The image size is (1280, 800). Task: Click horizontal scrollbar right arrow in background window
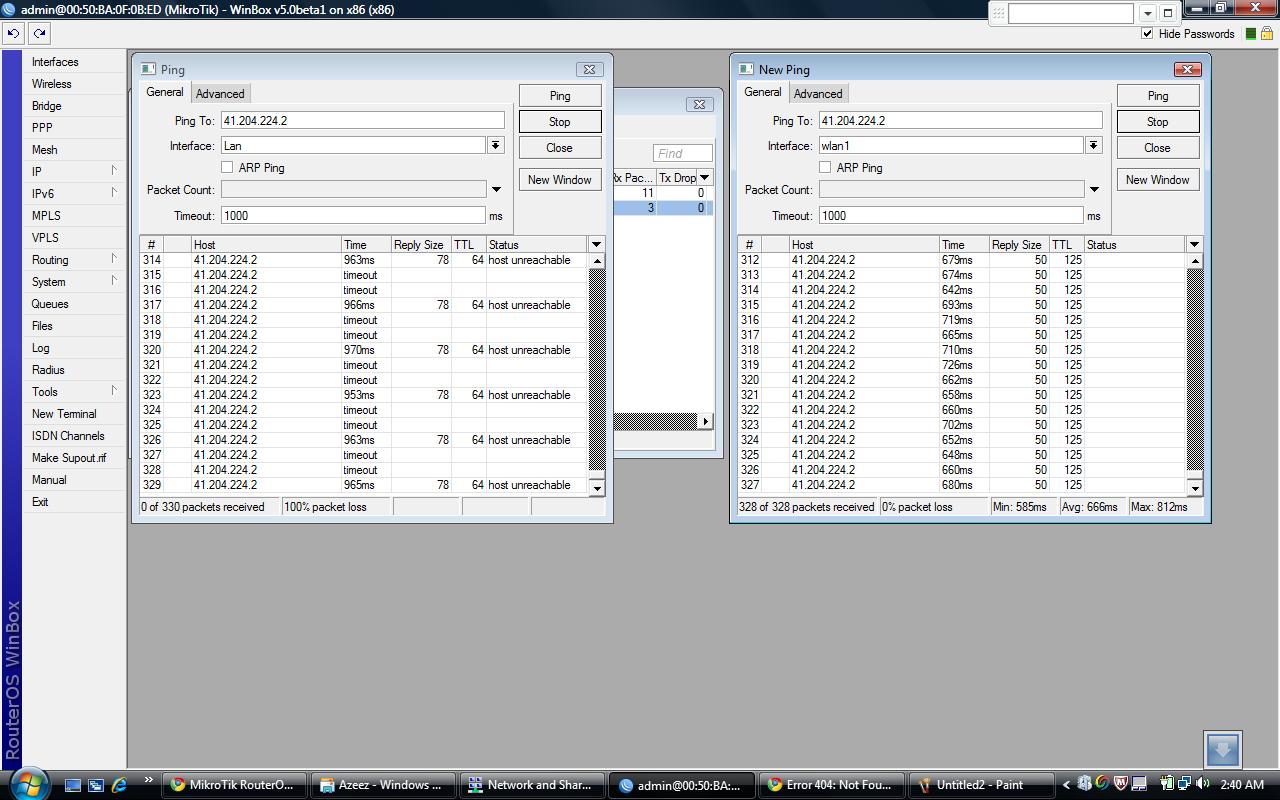pos(705,421)
